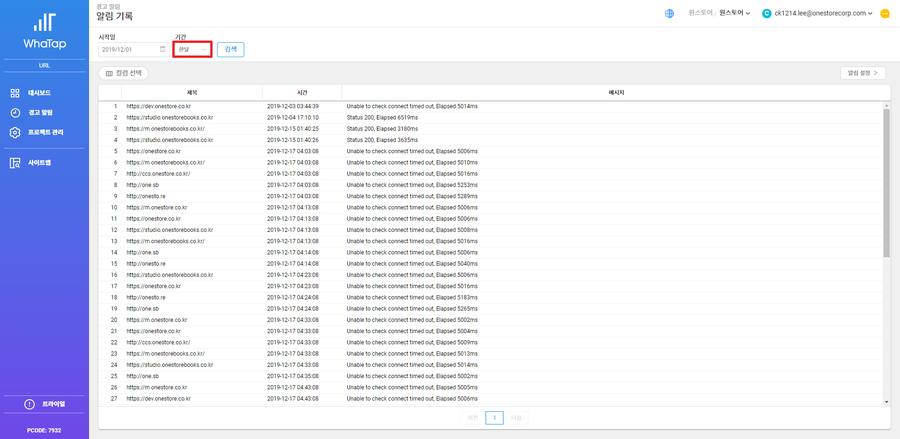Open the 대시보드 dashboard icon
This screenshot has width=900, height=439.
click(15, 93)
